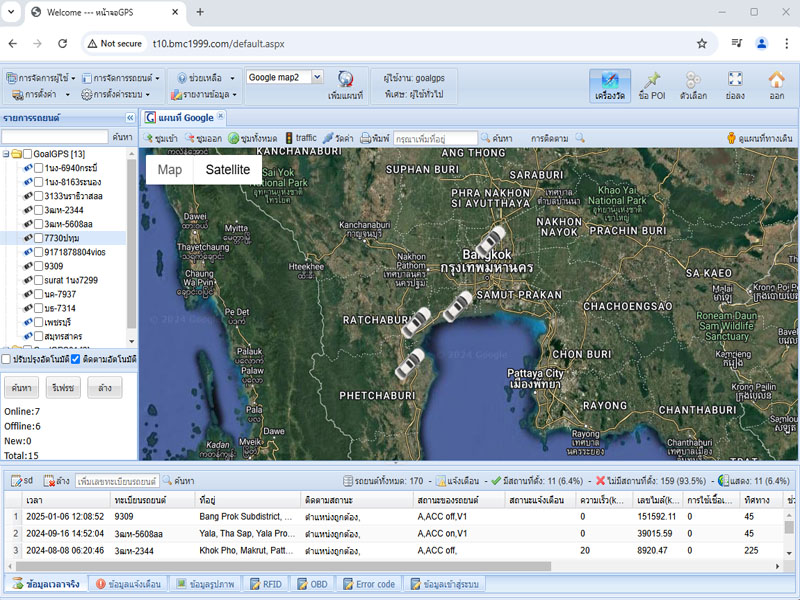Click the กรุณาเพิ่มที่อยู่ address input field
Image resolution: width=800 pixels, height=600 pixels.
point(435,138)
